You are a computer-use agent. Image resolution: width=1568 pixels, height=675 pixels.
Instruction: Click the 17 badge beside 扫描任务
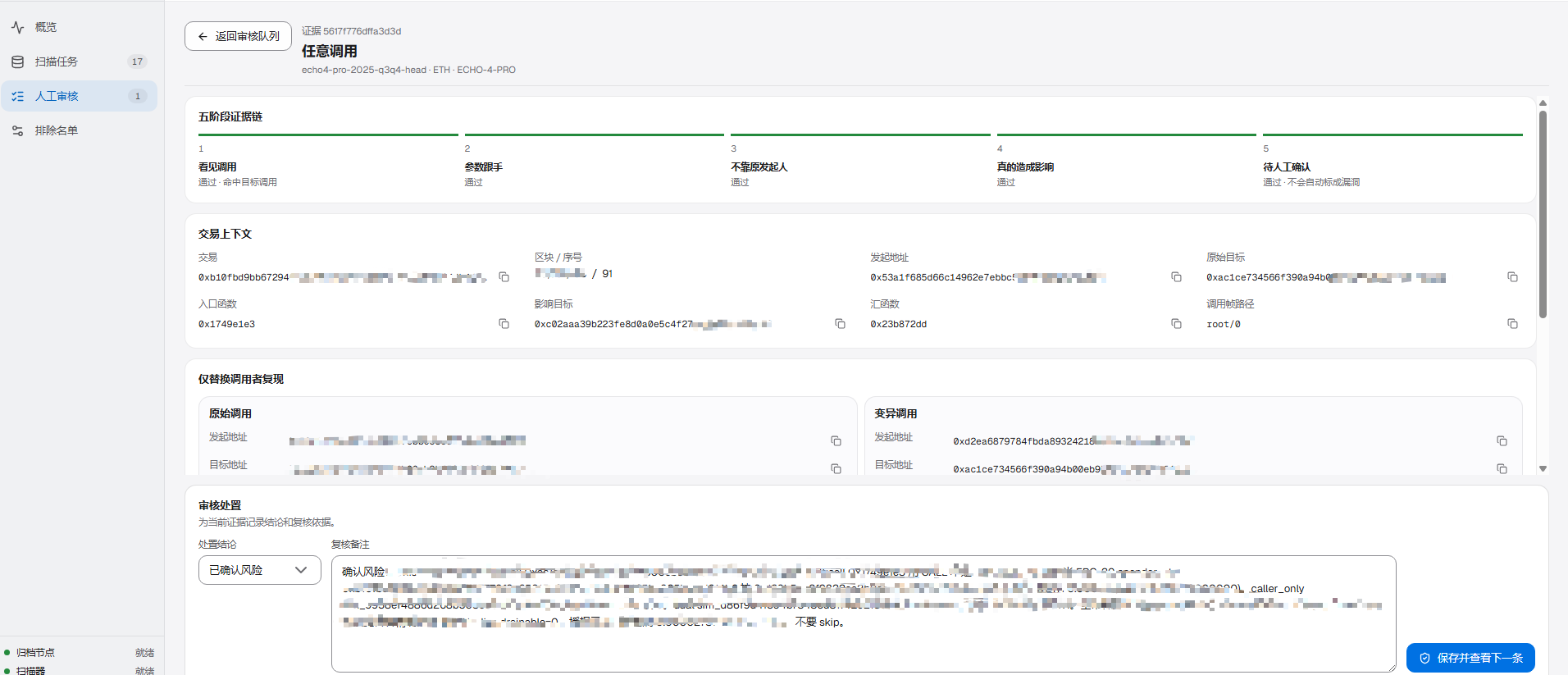pyautogui.click(x=137, y=62)
